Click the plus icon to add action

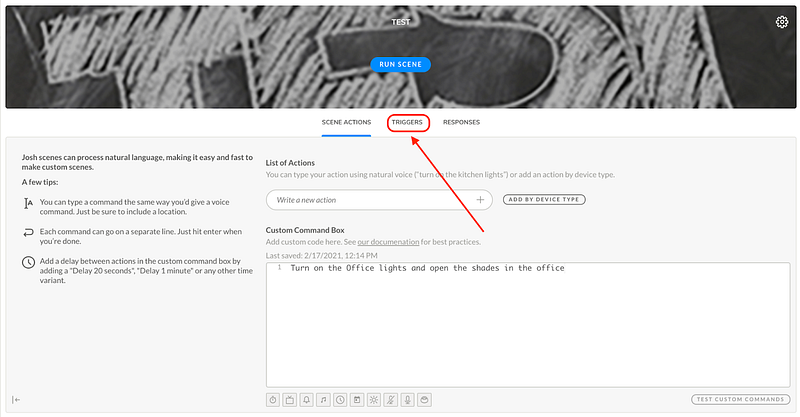[480, 200]
